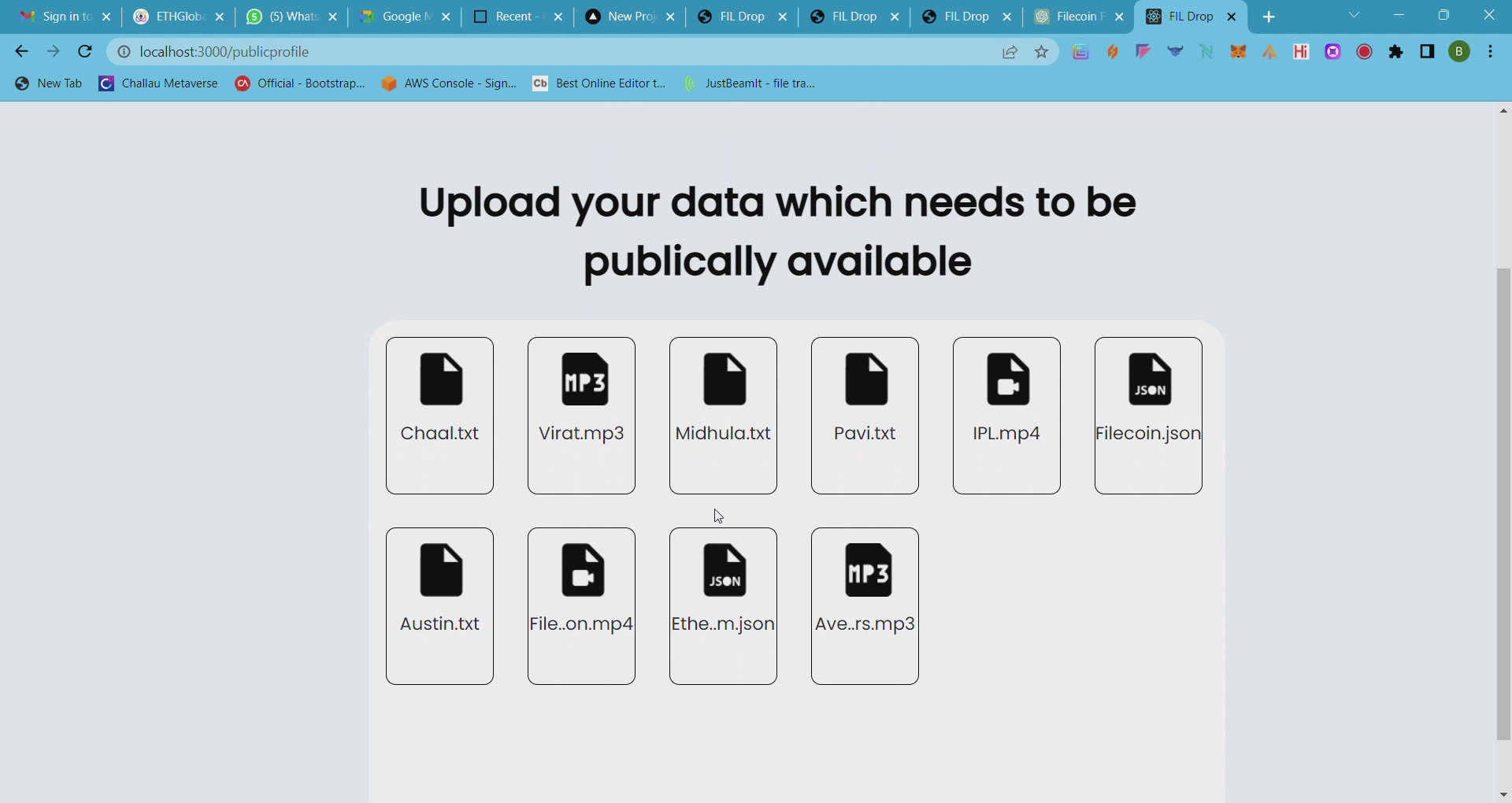Open the MetaMask fox extension
Image resolution: width=1512 pixels, height=803 pixels.
click(1238, 52)
